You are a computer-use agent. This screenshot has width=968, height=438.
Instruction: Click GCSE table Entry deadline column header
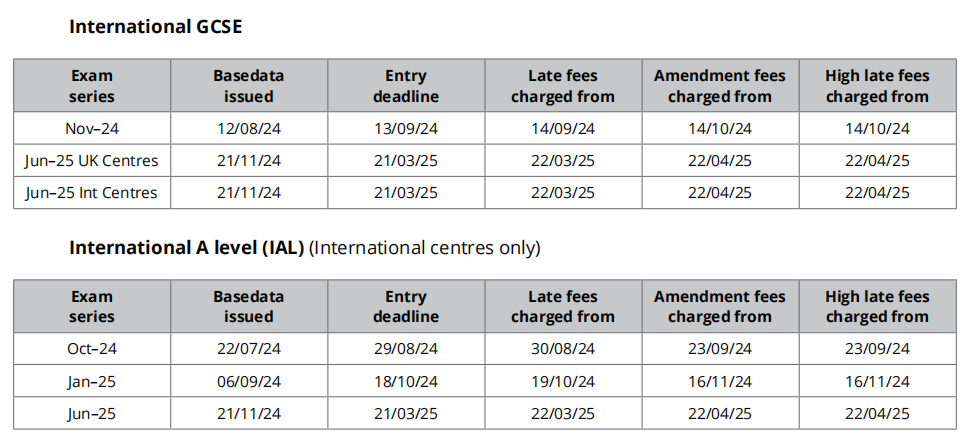pos(406,86)
